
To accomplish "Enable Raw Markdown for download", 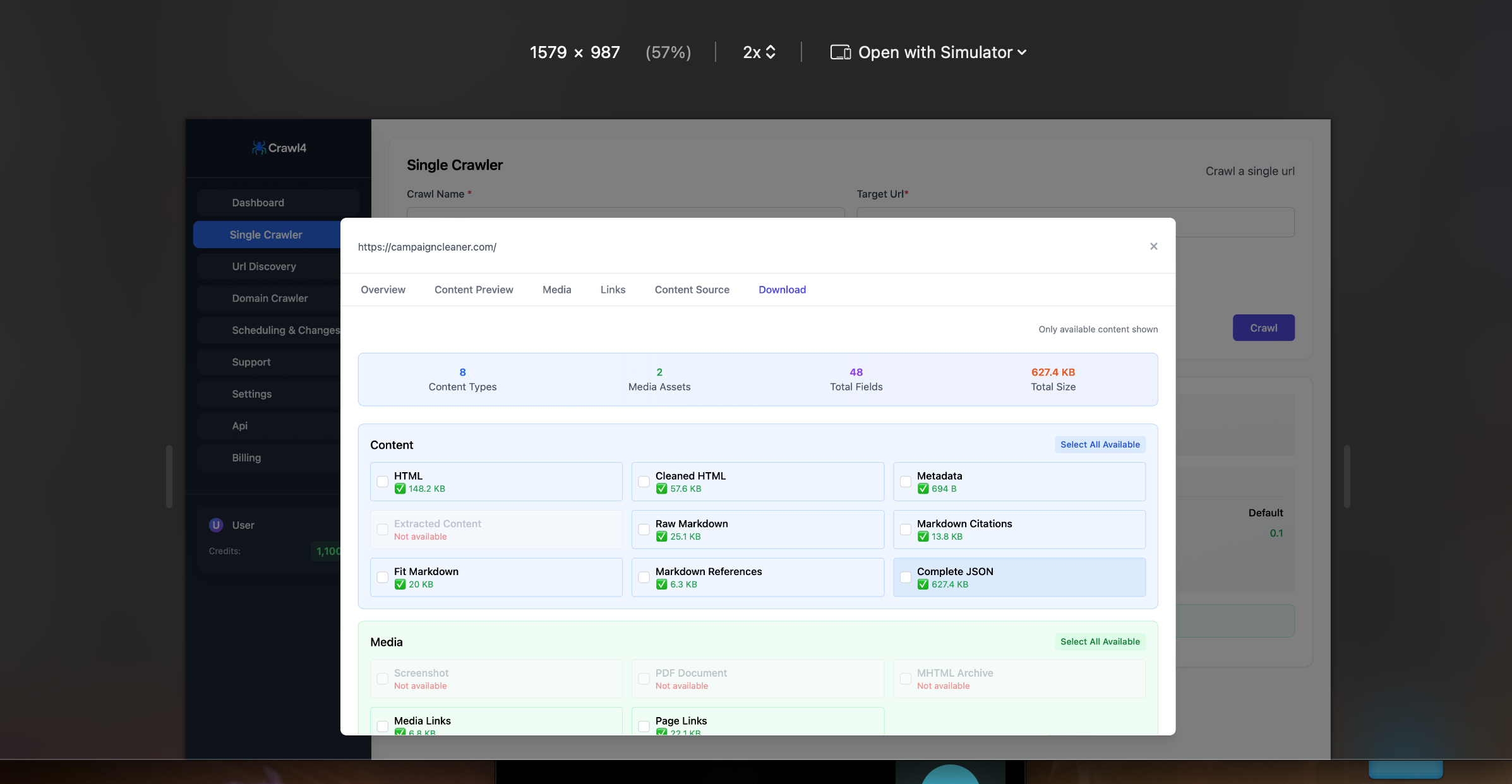I will pyautogui.click(x=644, y=529).
